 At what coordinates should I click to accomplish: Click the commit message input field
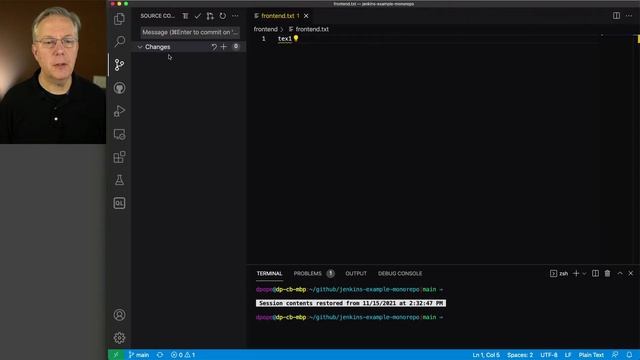pos(190,32)
